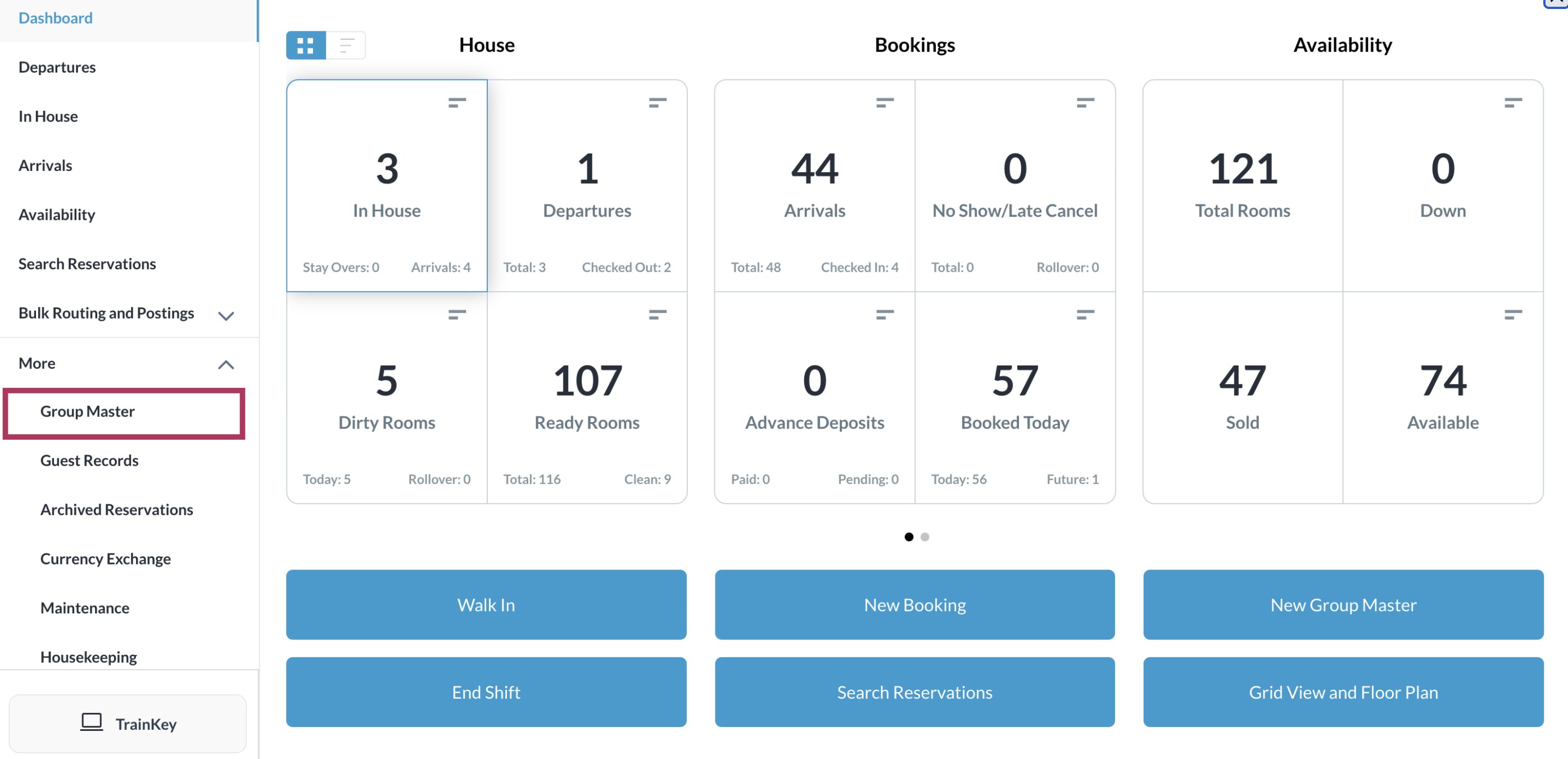Open the Arrivals tile menu icon
This screenshot has height=759, width=1568.
click(x=885, y=102)
